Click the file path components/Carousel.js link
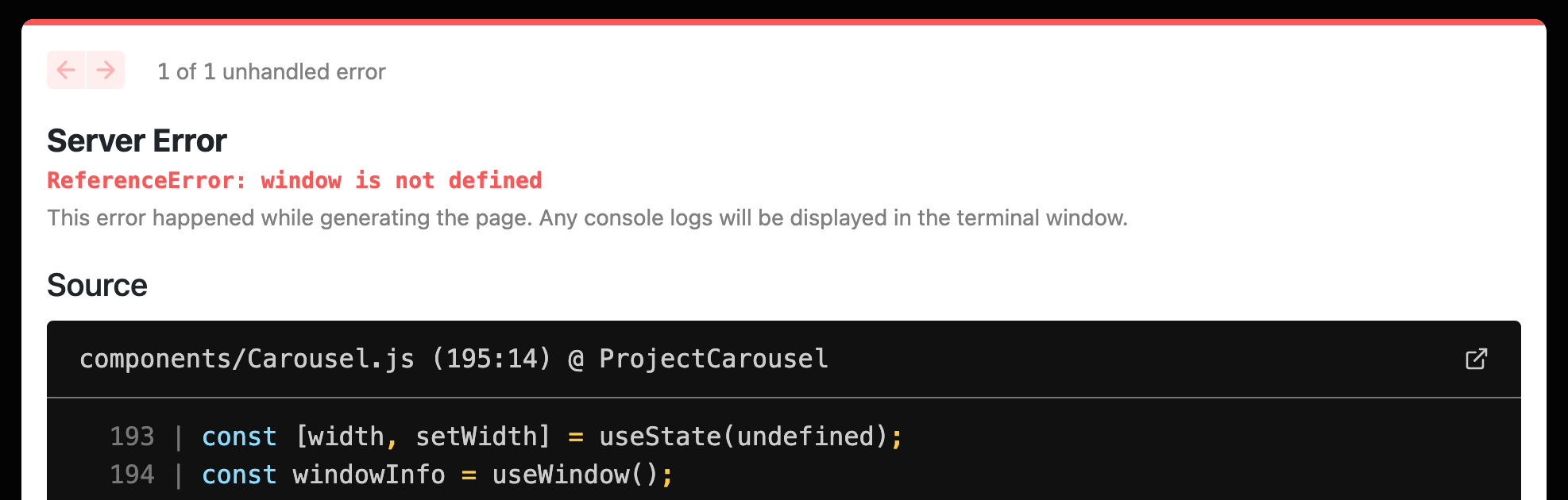 (x=246, y=359)
